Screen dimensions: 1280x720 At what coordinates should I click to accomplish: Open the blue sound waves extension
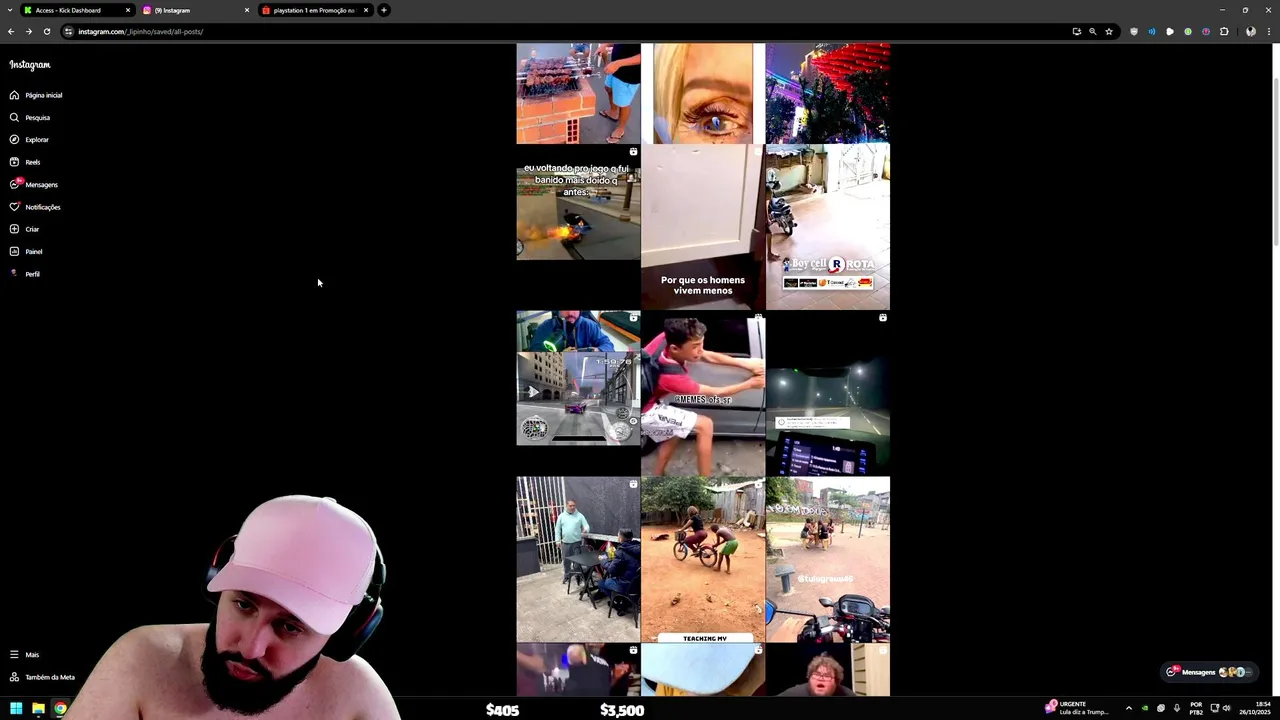1151,31
